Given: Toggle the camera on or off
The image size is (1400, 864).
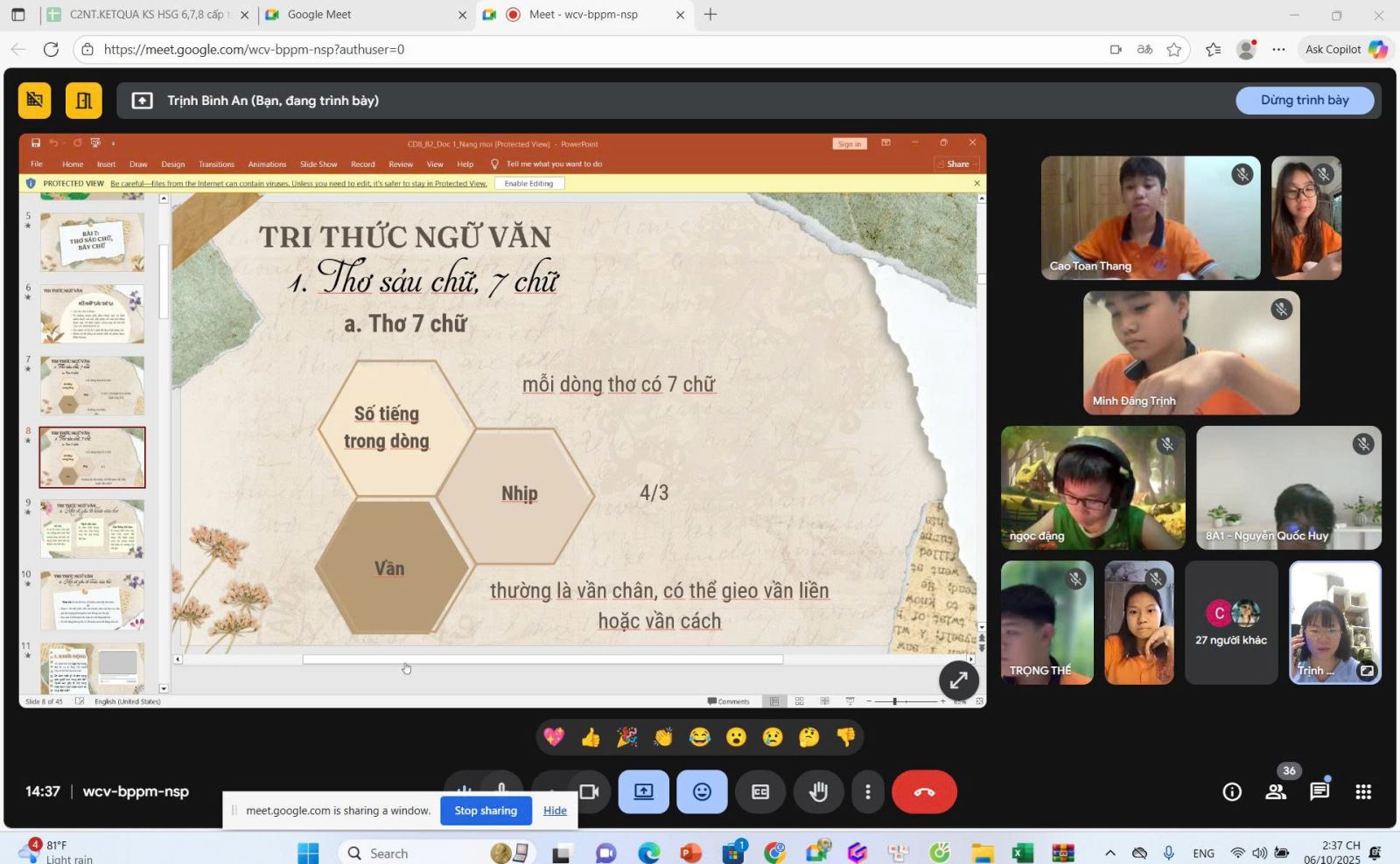Looking at the screenshot, I should [x=590, y=791].
